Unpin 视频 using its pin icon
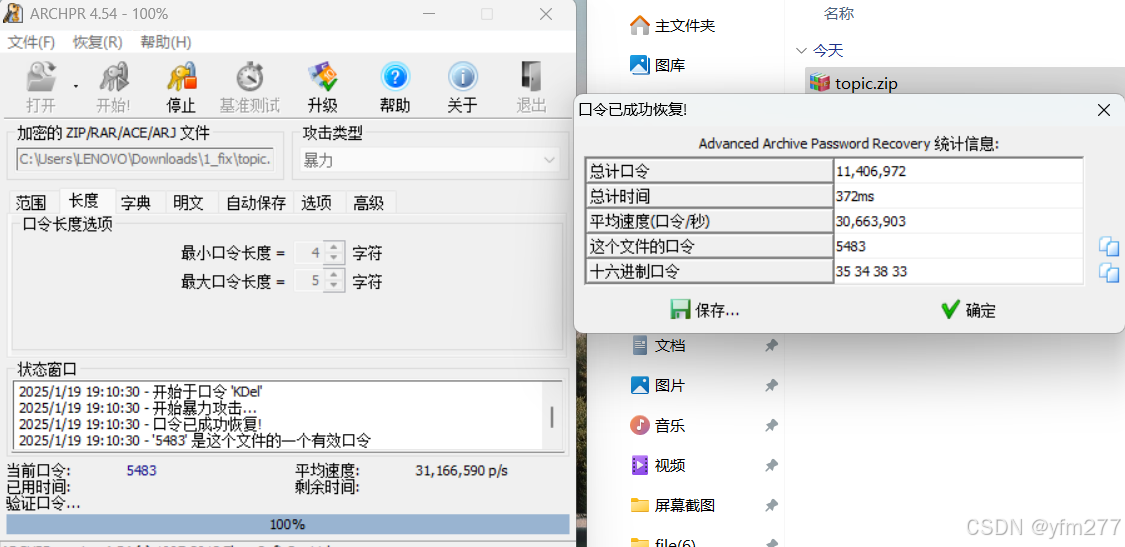 (771, 465)
